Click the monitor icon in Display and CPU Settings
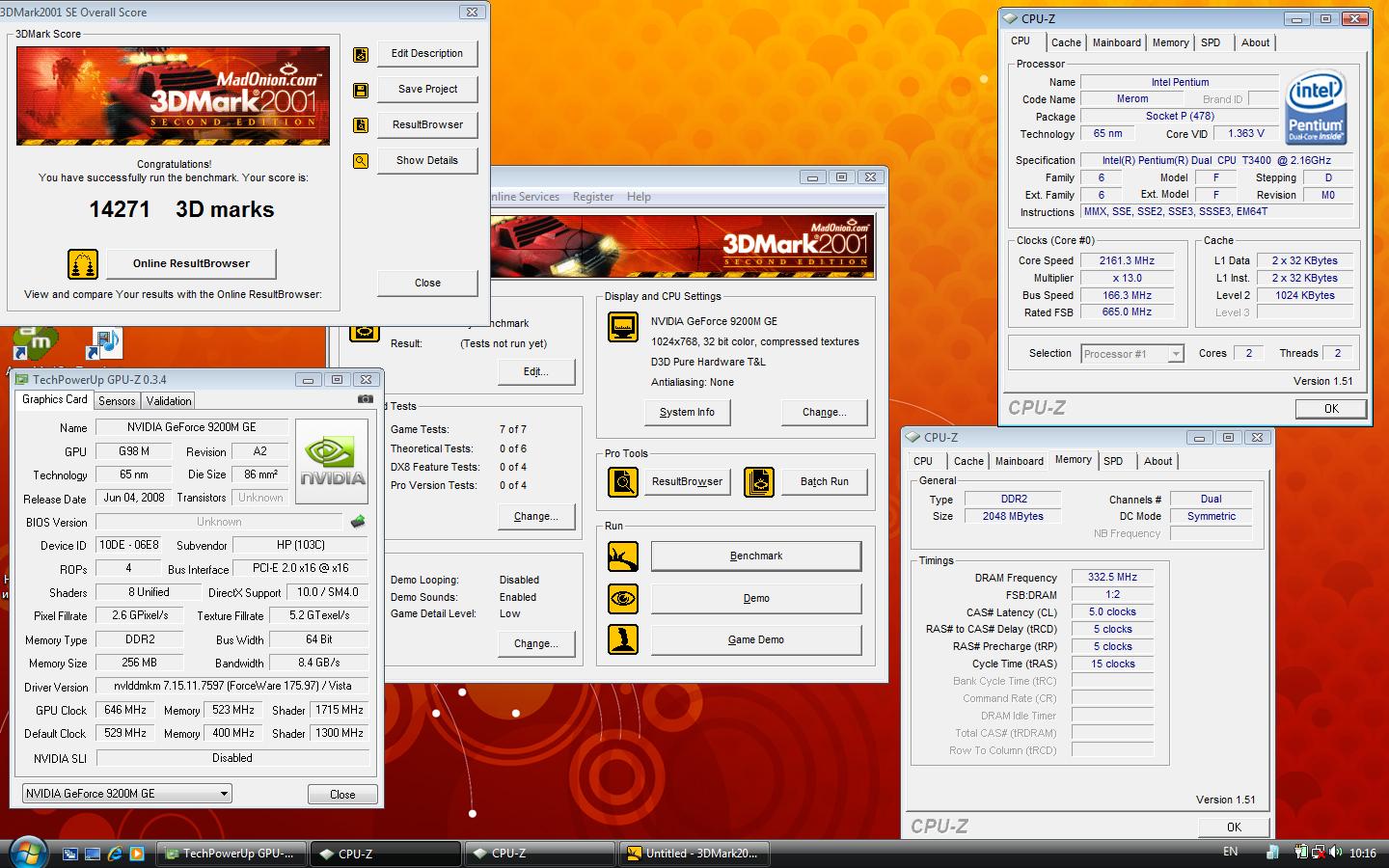 pos(623,327)
